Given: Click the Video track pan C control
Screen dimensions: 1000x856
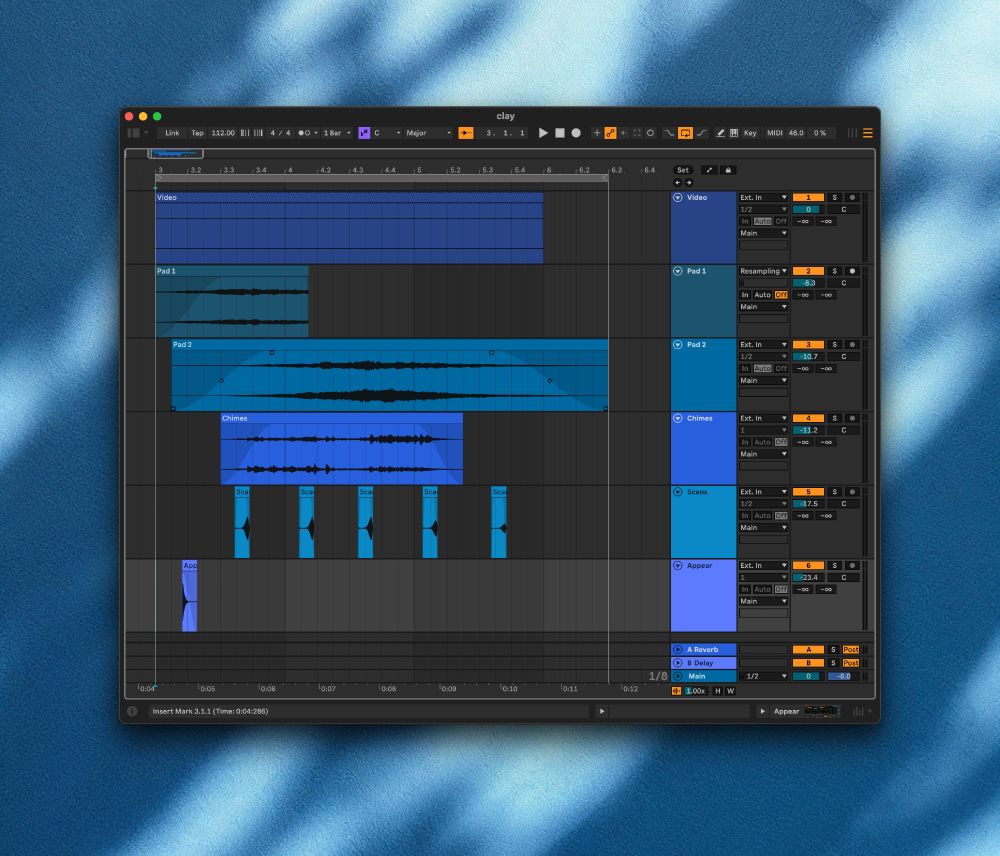Looking at the screenshot, I should click(844, 209).
